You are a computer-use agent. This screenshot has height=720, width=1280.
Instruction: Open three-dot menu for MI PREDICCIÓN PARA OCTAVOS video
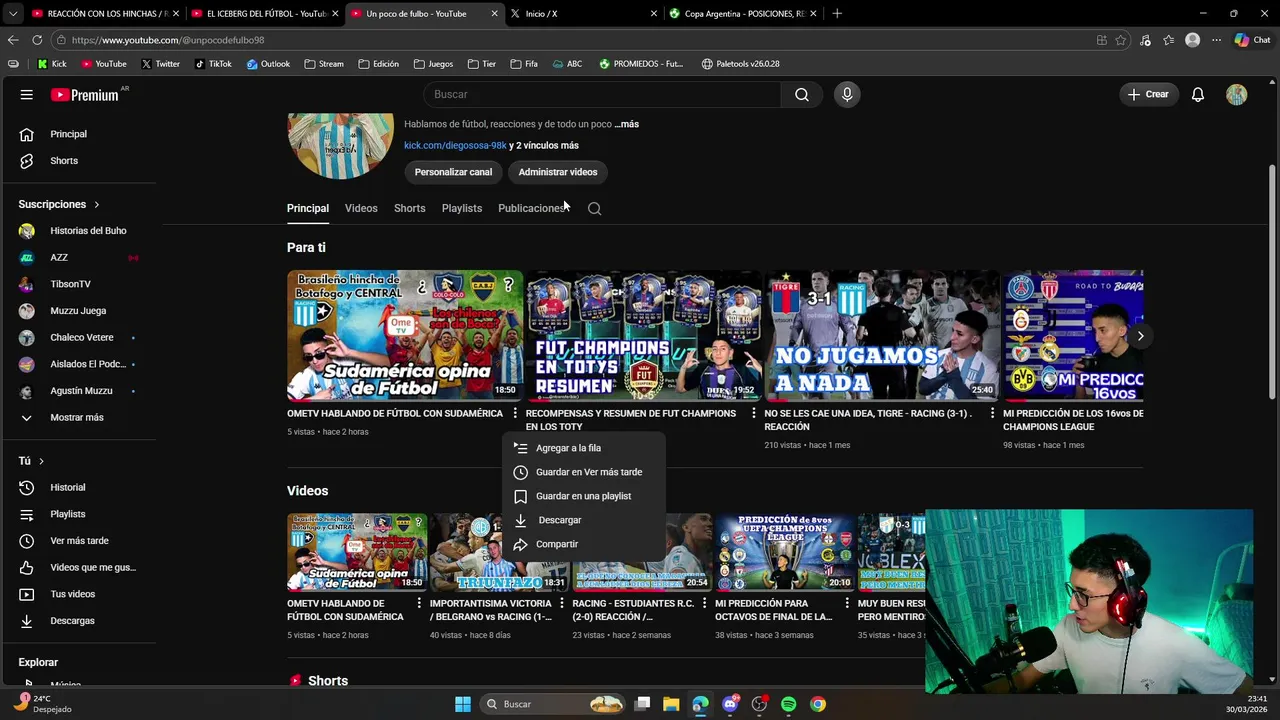click(x=847, y=604)
